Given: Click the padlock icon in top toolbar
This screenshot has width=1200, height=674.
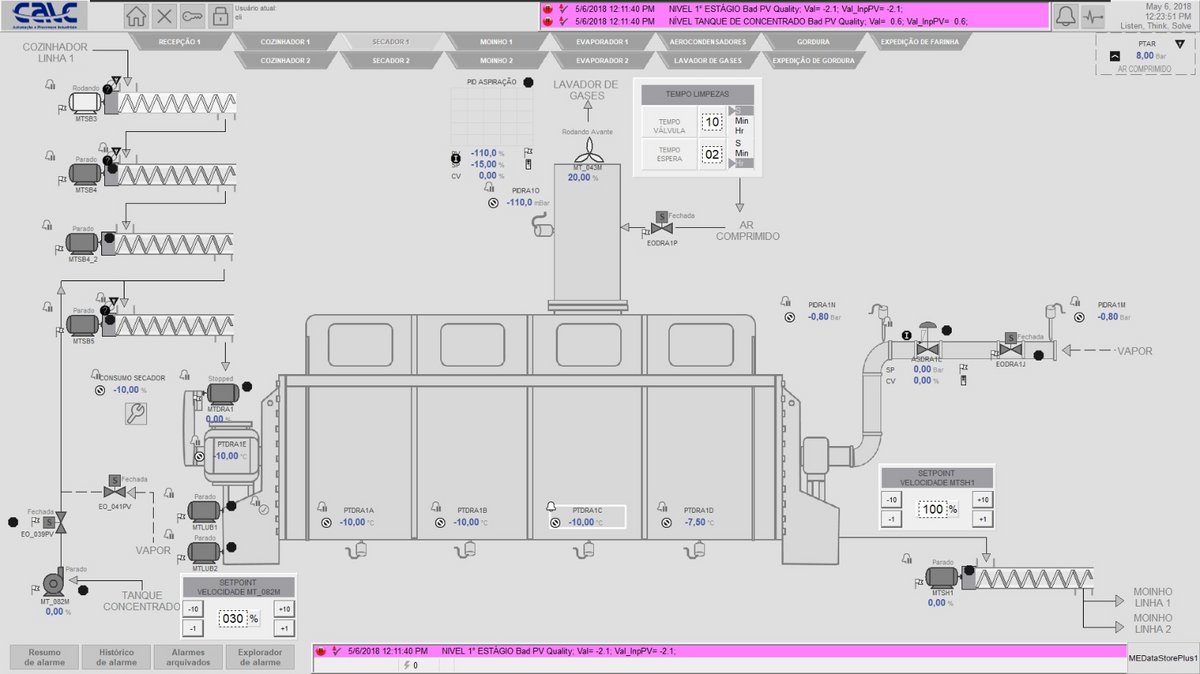Looking at the screenshot, I should (x=219, y=16).
